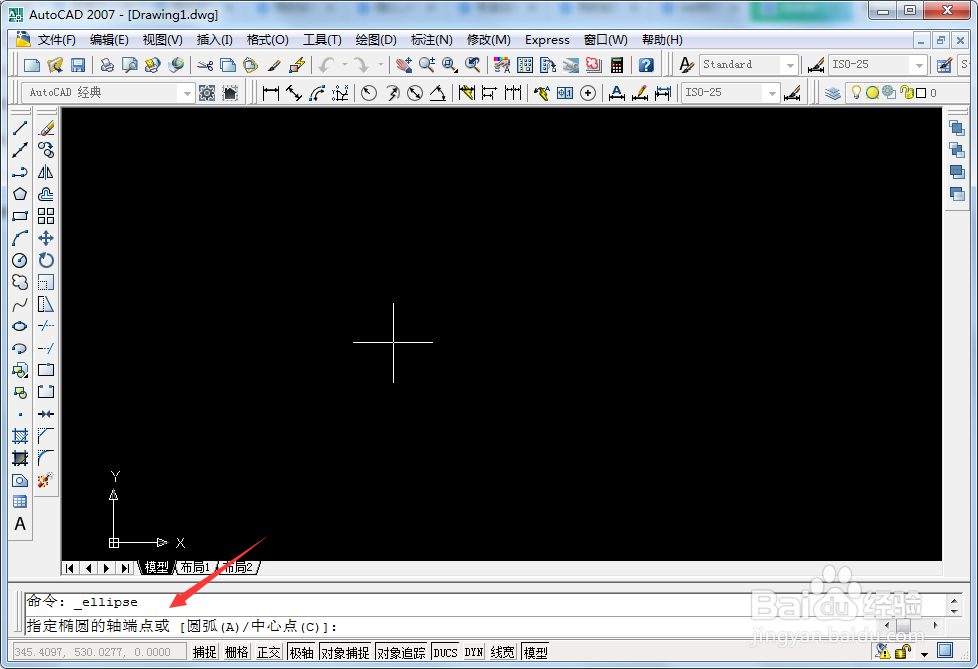978x669 pixels.
Task: Click the clean screen icon in status bar
Action: coord(946,651)
